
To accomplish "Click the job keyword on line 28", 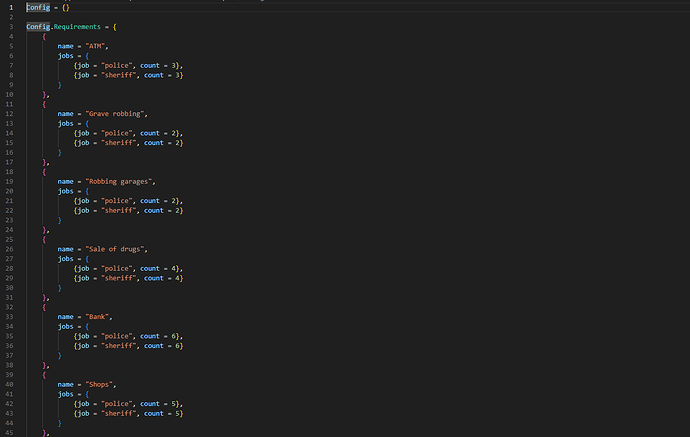I will coord(83,268).
